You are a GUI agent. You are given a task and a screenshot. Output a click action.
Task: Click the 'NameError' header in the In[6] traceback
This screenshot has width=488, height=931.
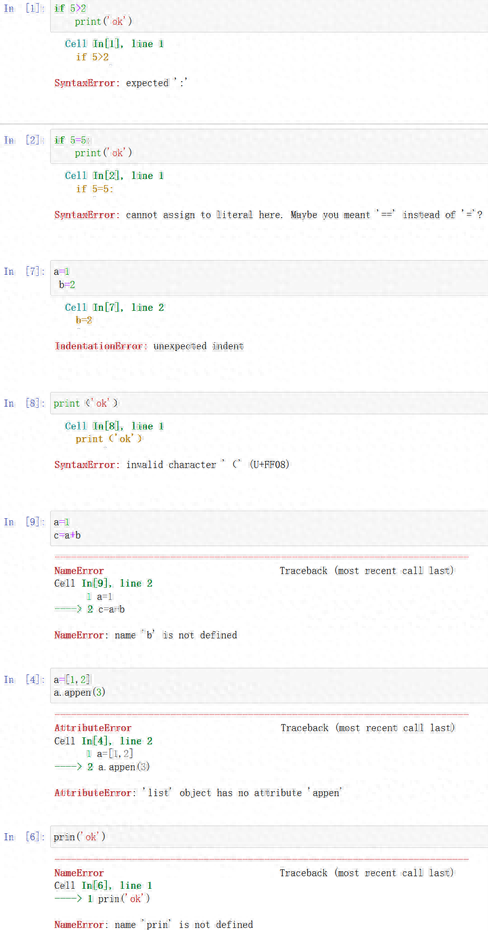79,873
